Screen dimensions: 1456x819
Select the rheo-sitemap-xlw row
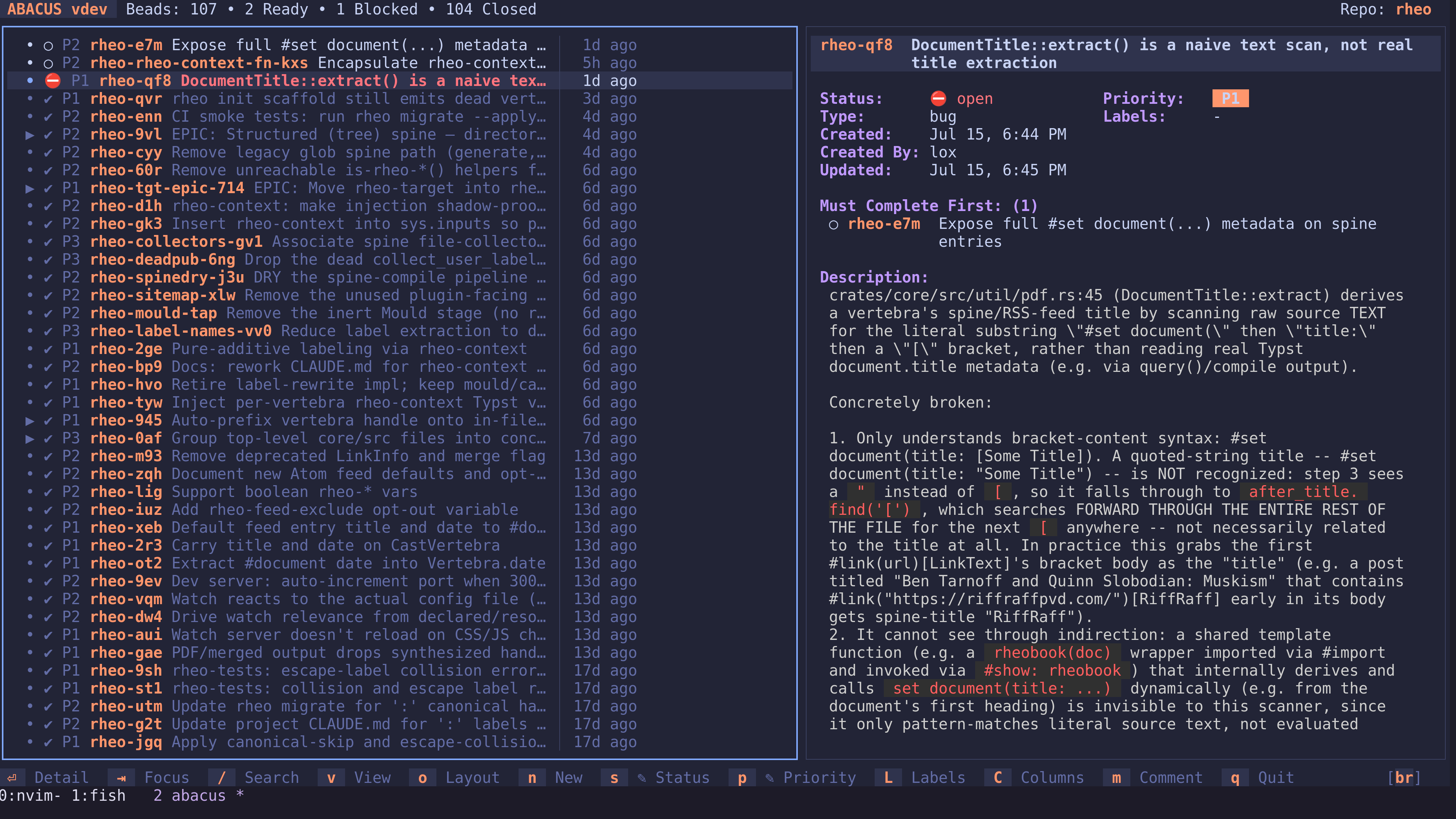click(x=399, y=295)
